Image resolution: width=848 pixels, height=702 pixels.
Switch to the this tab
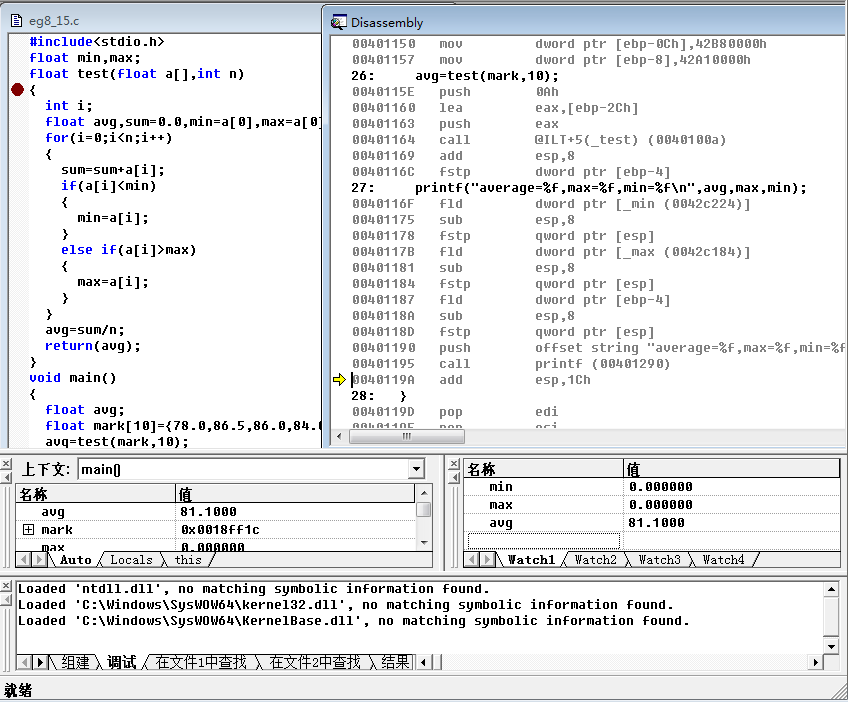pos(188,560)
